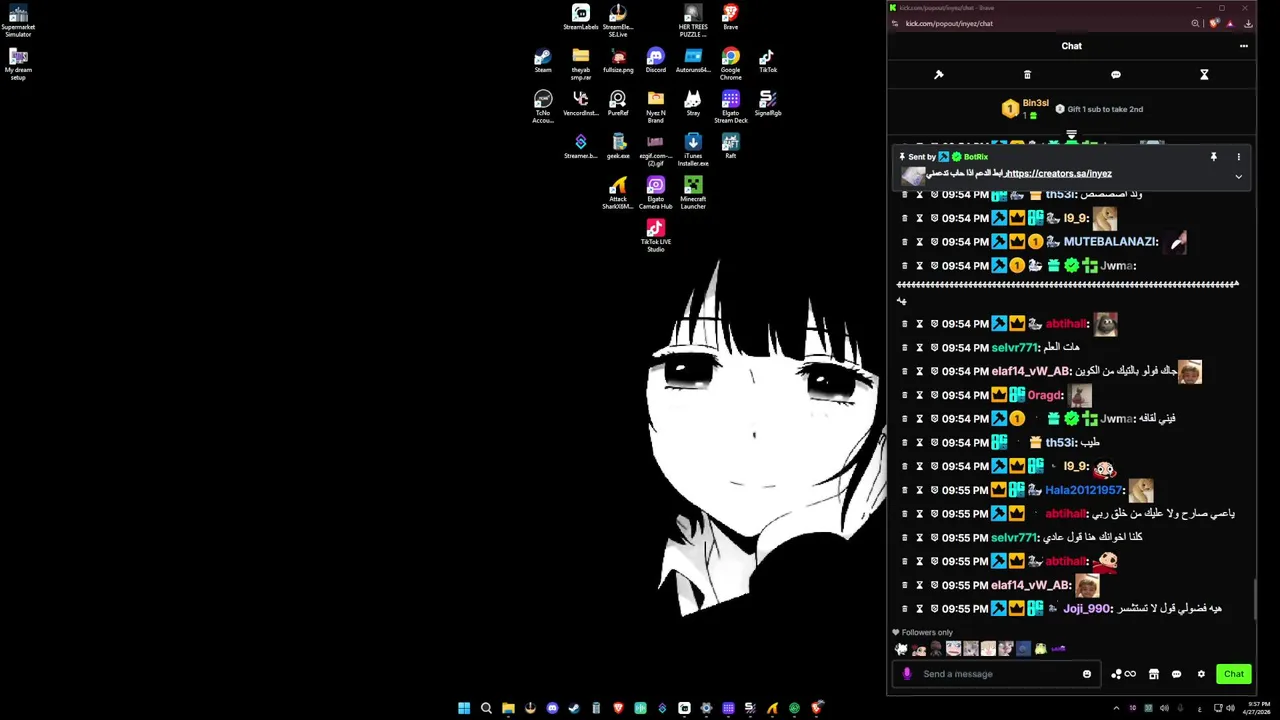Click the purple microphone icon in message box
The image size is (1280, 720).
(x=907, y=674)
